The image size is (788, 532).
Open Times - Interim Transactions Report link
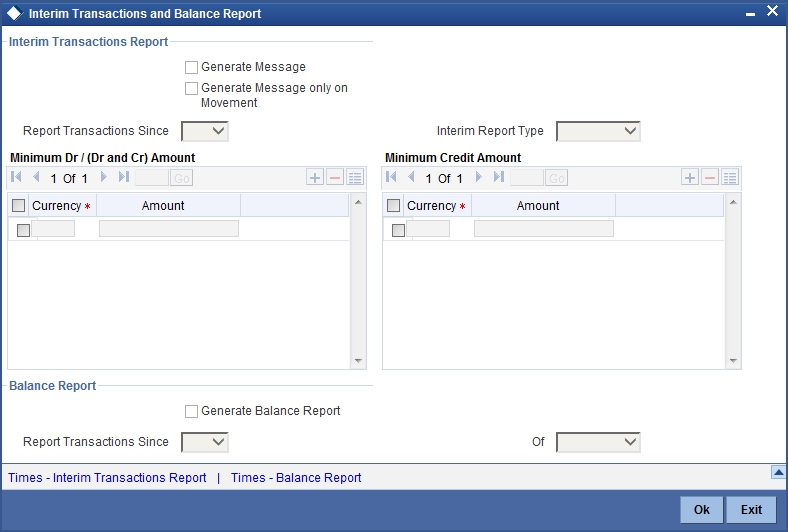point(107,477)
